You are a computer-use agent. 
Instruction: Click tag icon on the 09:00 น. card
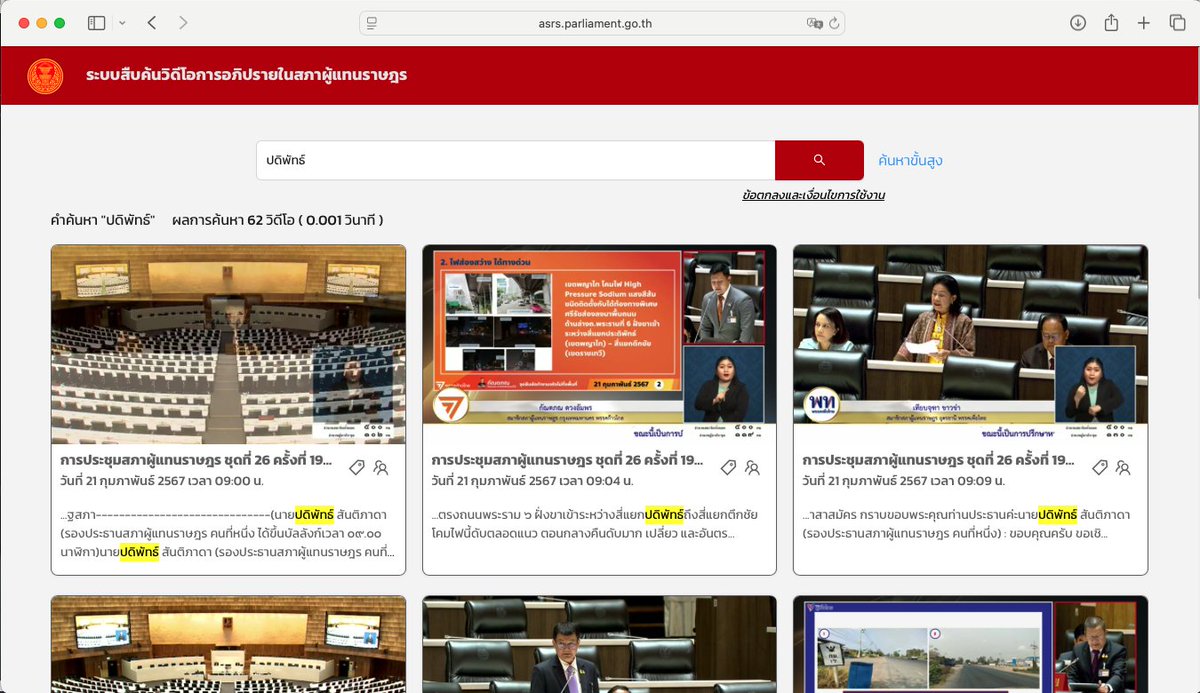click(357, 467)
